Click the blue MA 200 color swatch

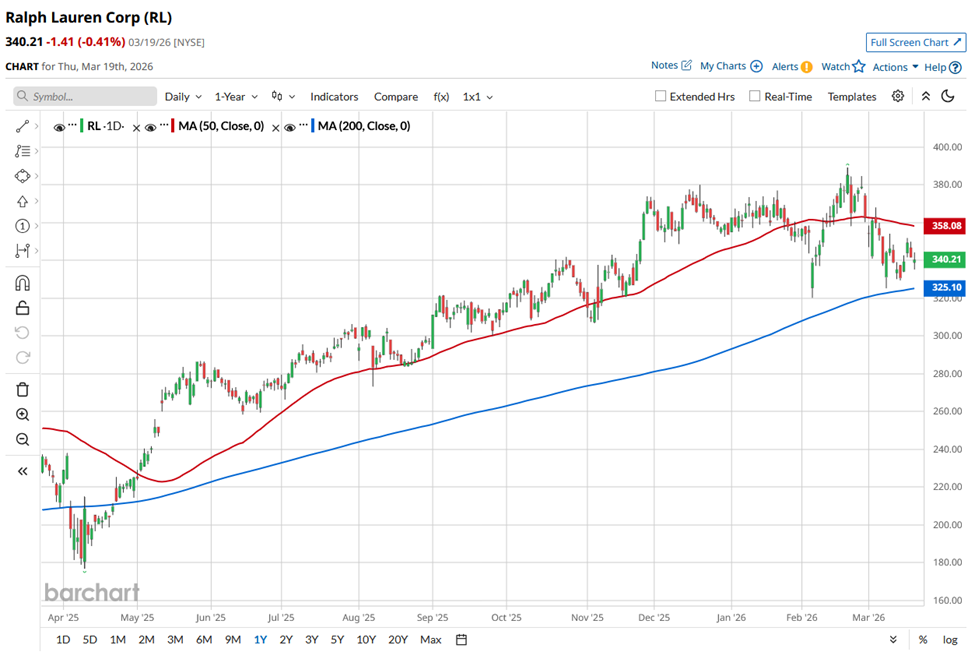[x=313, y=127]
